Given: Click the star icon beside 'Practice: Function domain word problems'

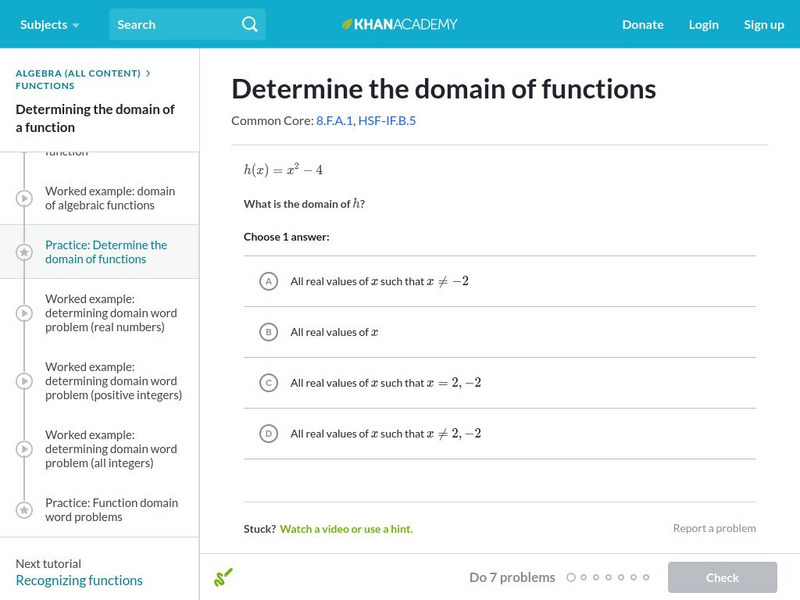Looking at the screenshot, I should 24,510.
